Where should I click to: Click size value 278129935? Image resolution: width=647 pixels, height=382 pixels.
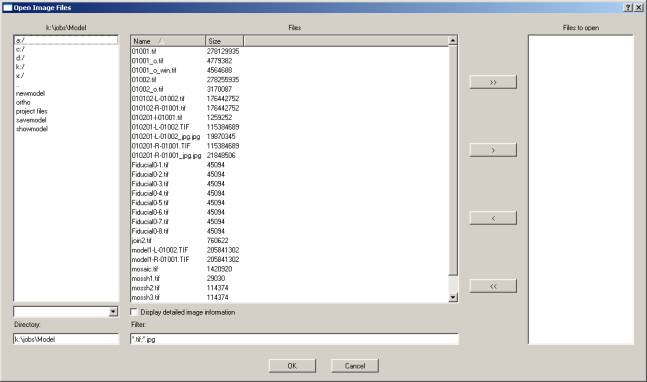[223, 51]
